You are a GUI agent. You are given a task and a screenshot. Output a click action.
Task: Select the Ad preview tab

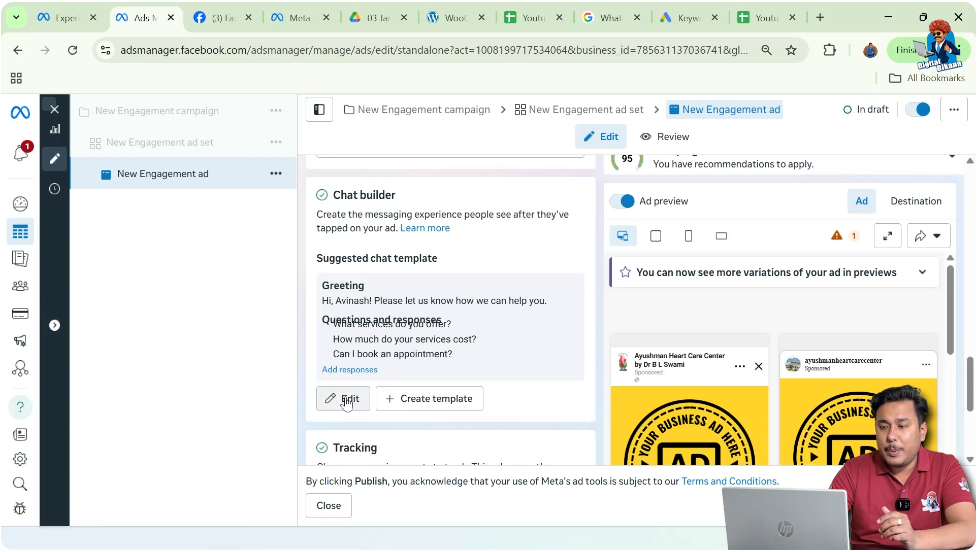pyautogui.click(x=861, y=201)
